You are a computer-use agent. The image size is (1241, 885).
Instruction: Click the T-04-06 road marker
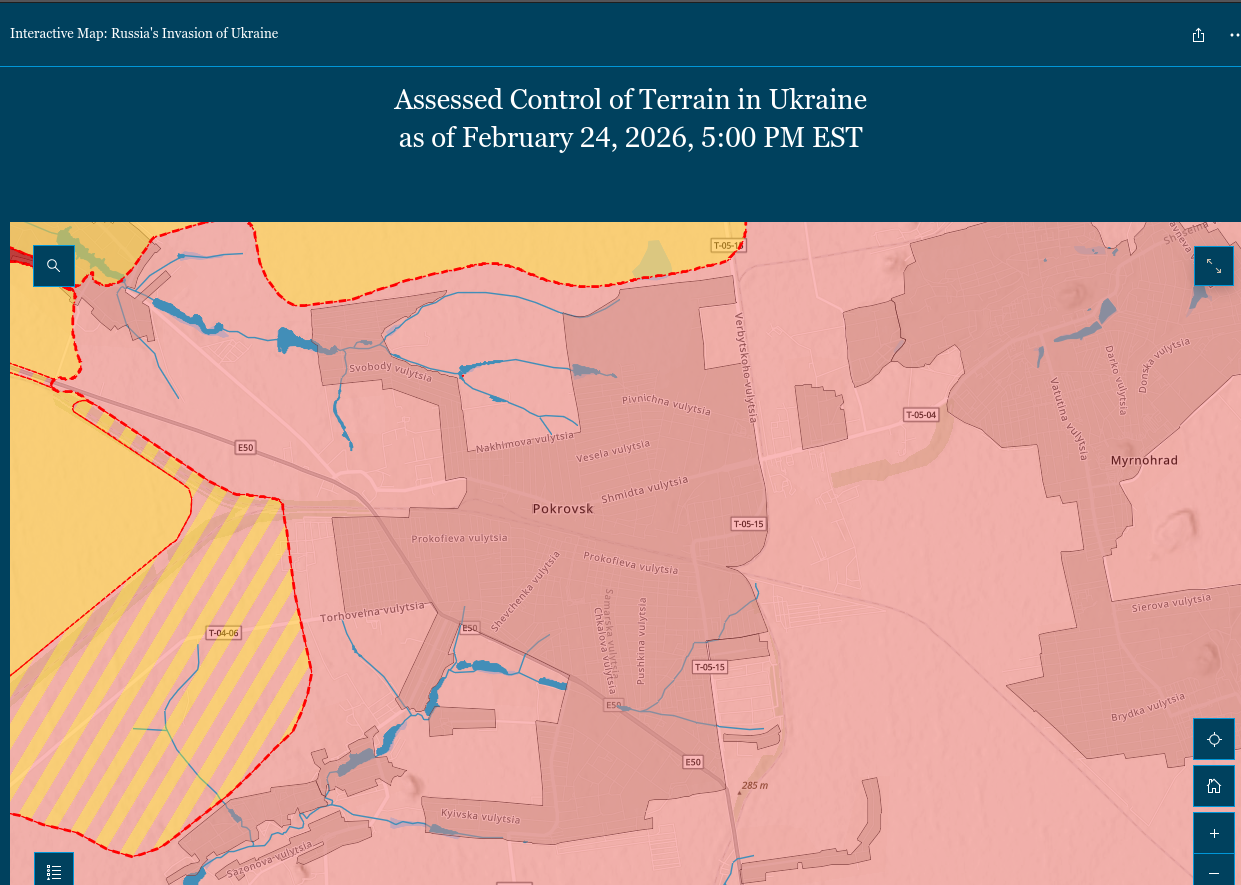pos(224,633)
